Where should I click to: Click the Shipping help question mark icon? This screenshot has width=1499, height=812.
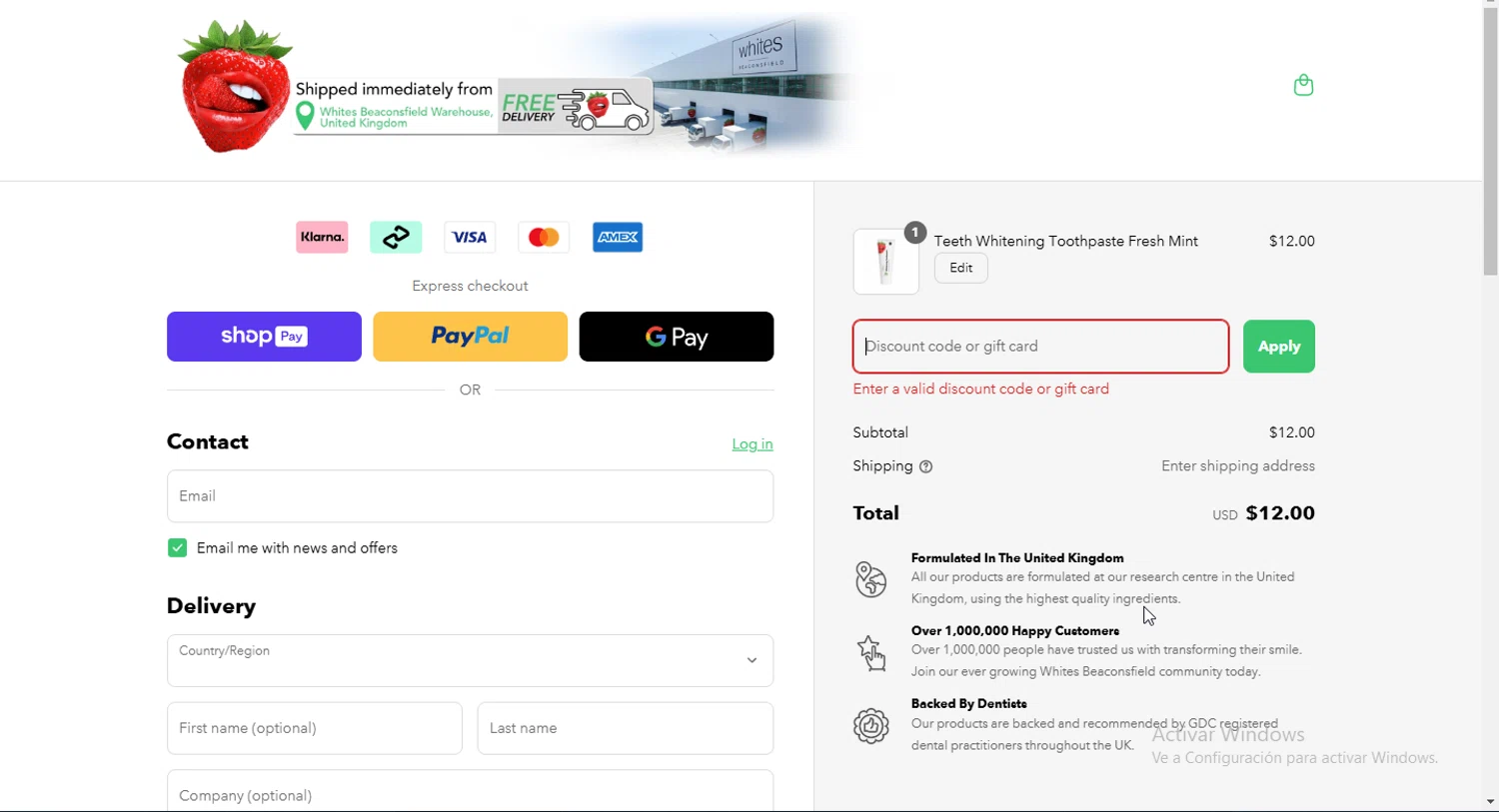(925, 466)
